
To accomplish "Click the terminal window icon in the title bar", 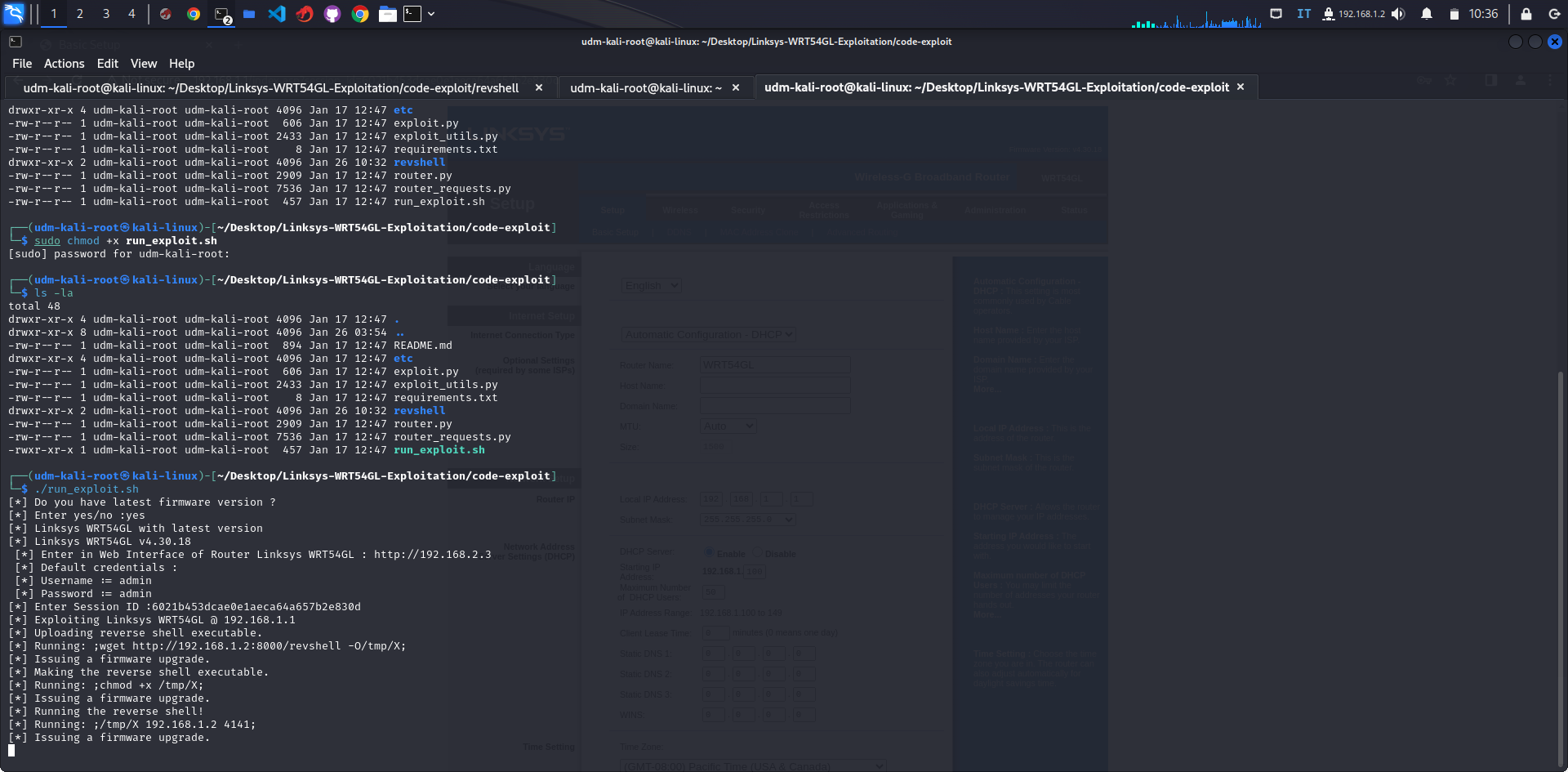I will point(16,42).
